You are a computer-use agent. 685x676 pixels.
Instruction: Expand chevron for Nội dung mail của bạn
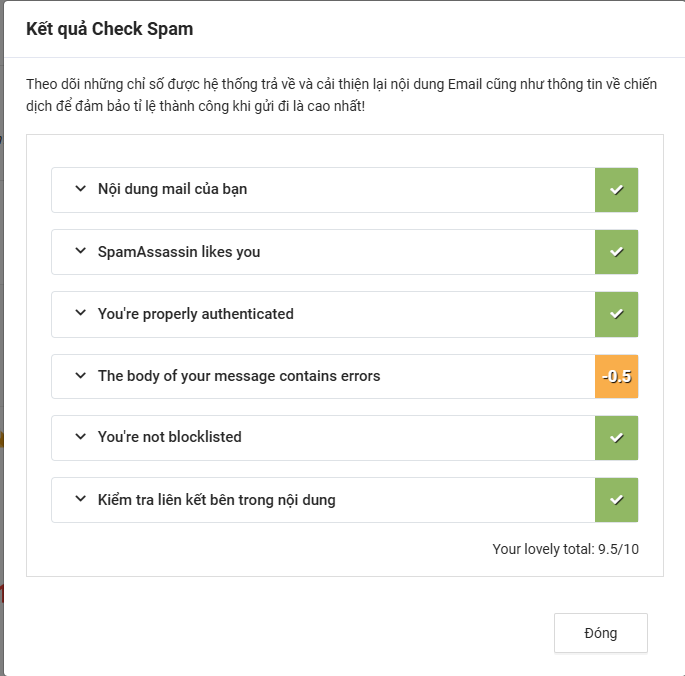(x=80, y=189)
